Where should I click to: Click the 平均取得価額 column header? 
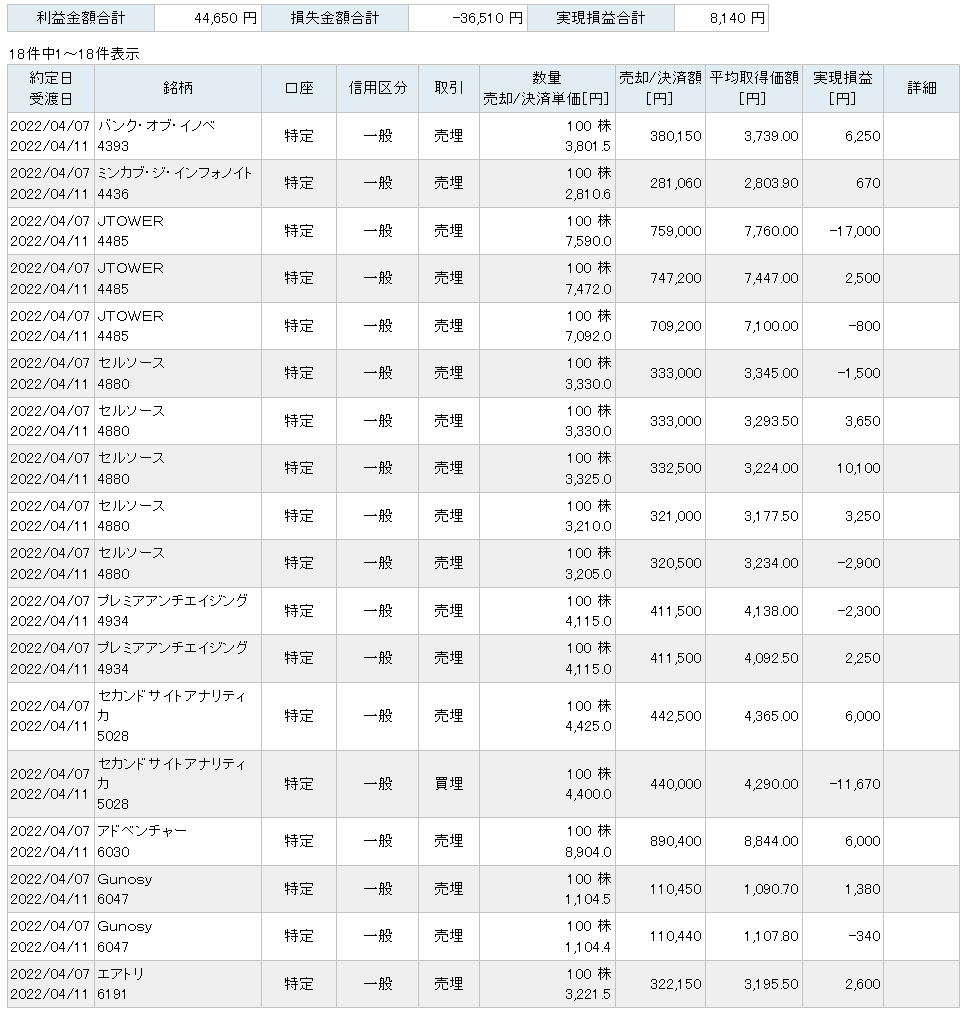tap(754, 89)
